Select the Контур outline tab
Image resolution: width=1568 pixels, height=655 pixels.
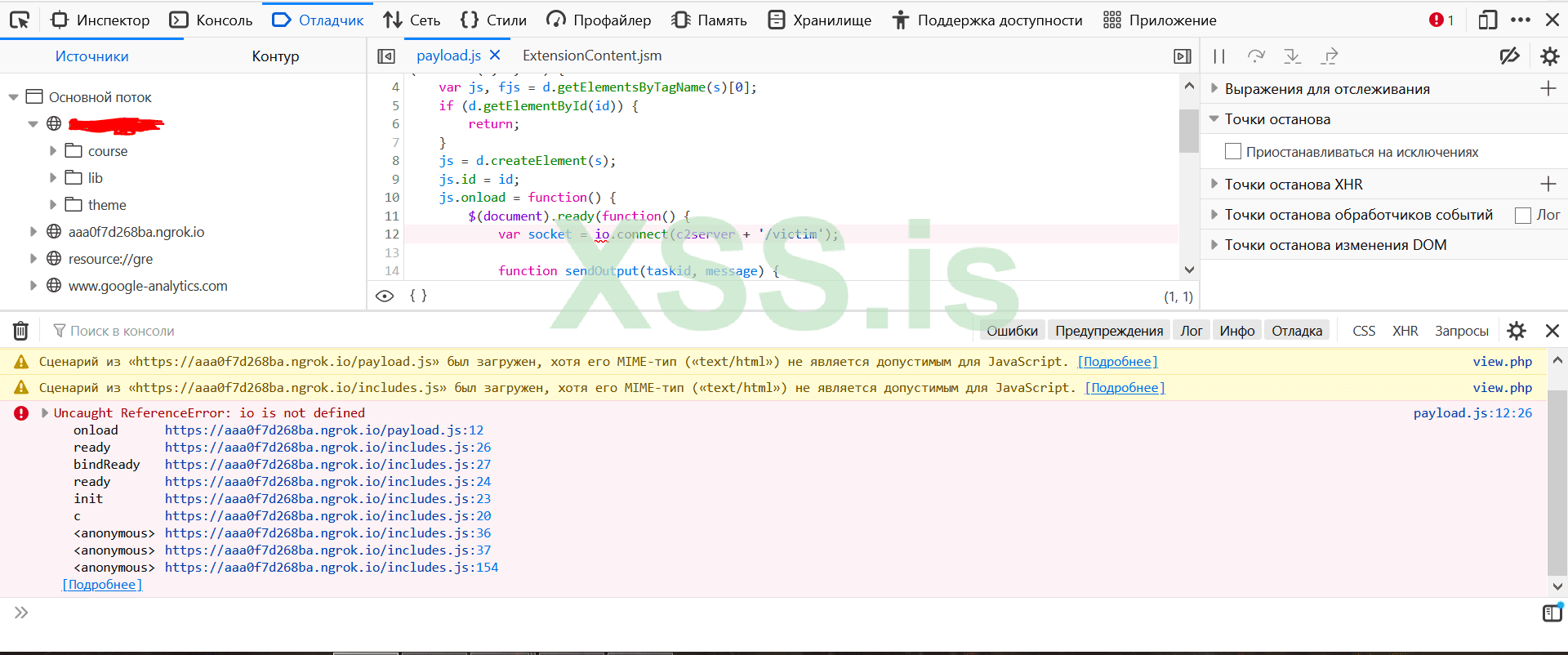point(275,56)
